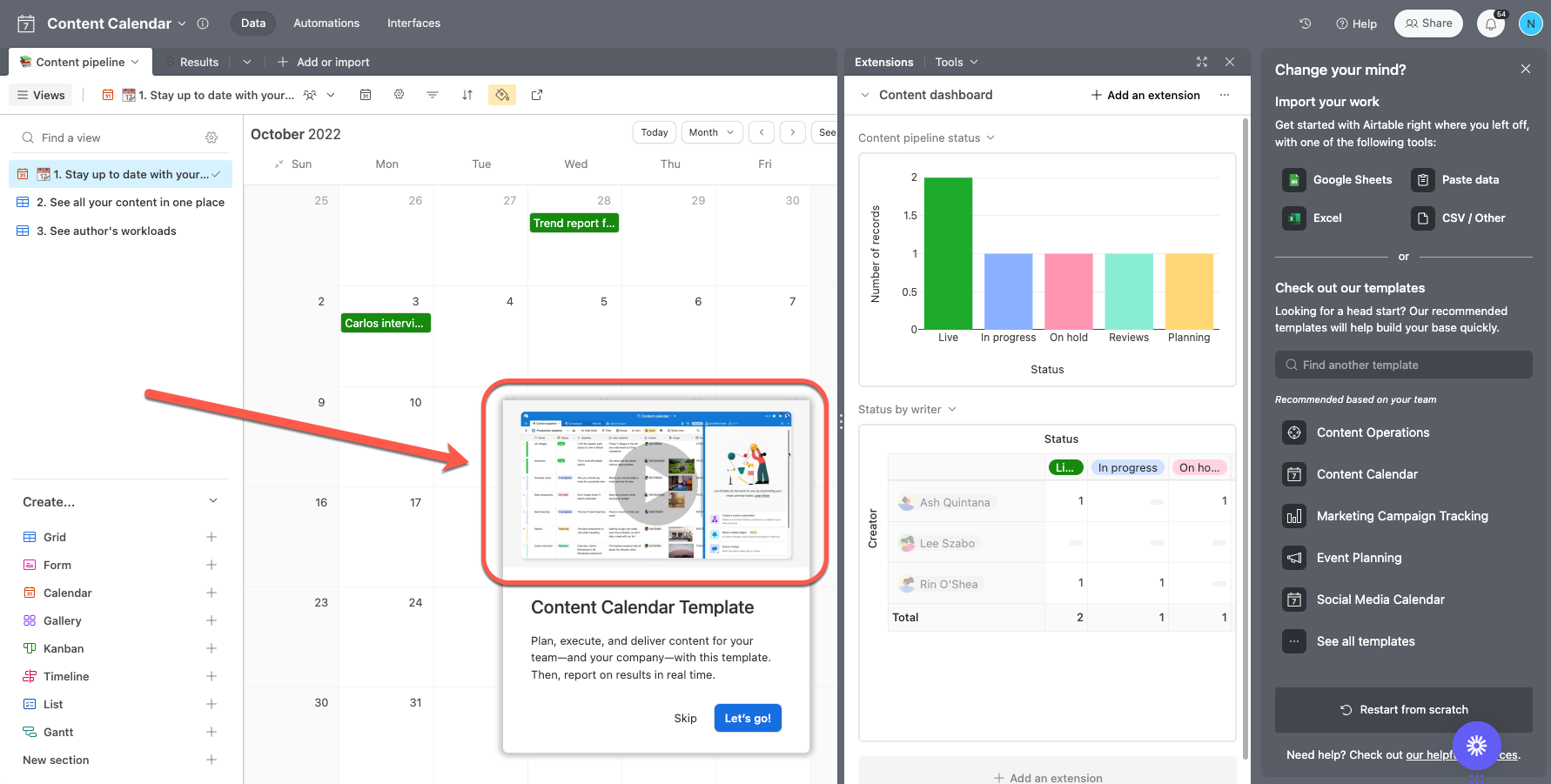Go to the previous month
1551x784 pixels.
coord(762,132)
